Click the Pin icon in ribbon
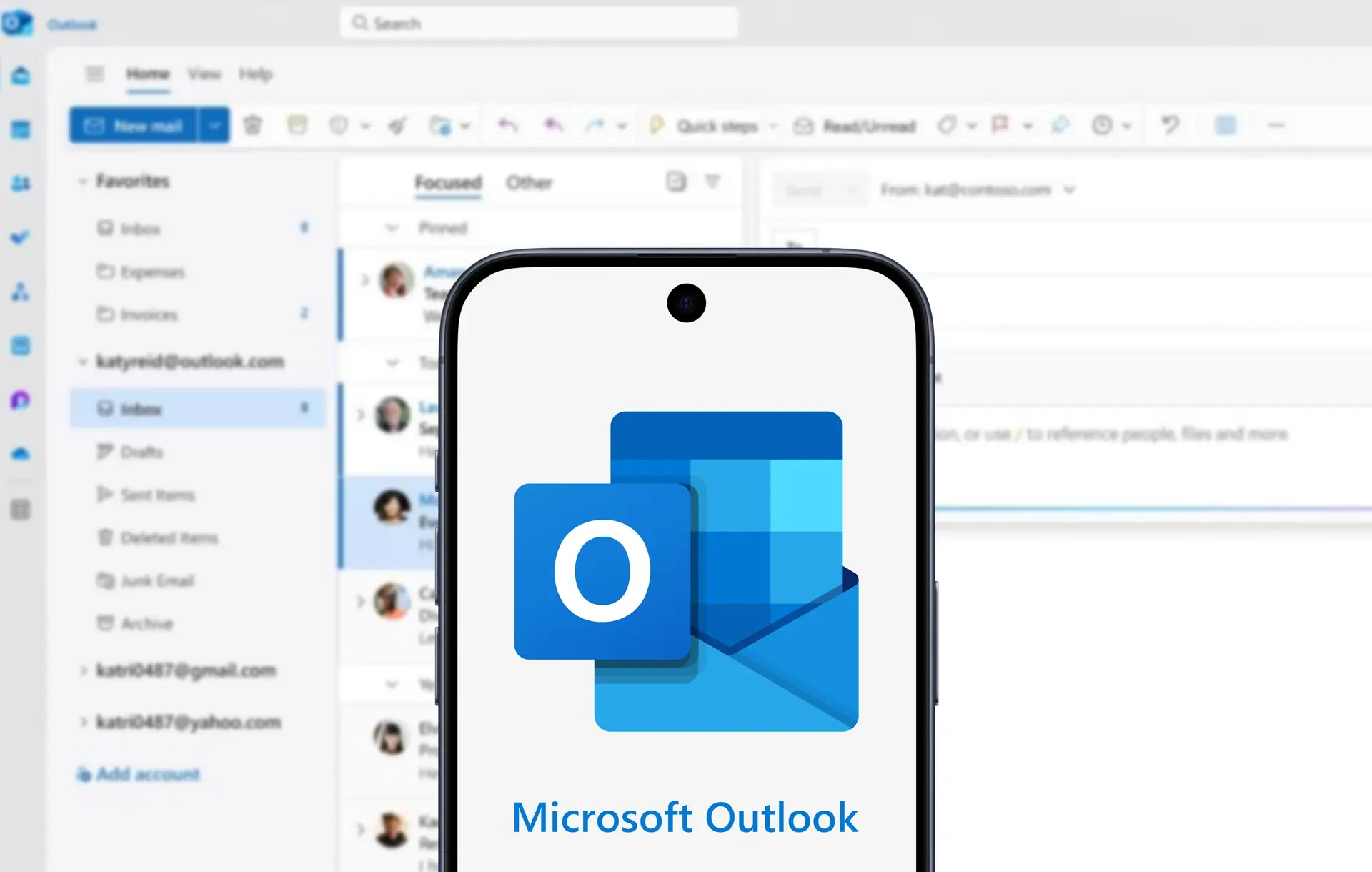1372x872 pixels. (1060, 126)
